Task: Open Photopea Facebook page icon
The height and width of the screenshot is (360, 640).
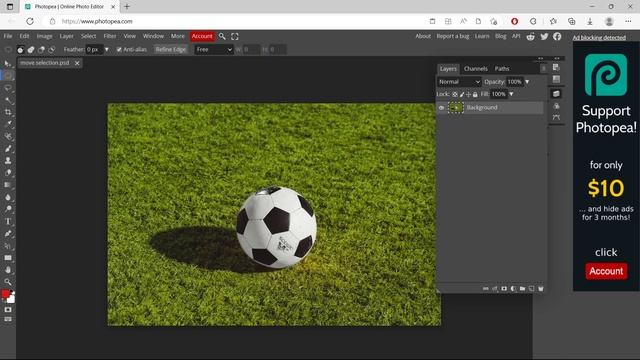Action: point(557,36)
